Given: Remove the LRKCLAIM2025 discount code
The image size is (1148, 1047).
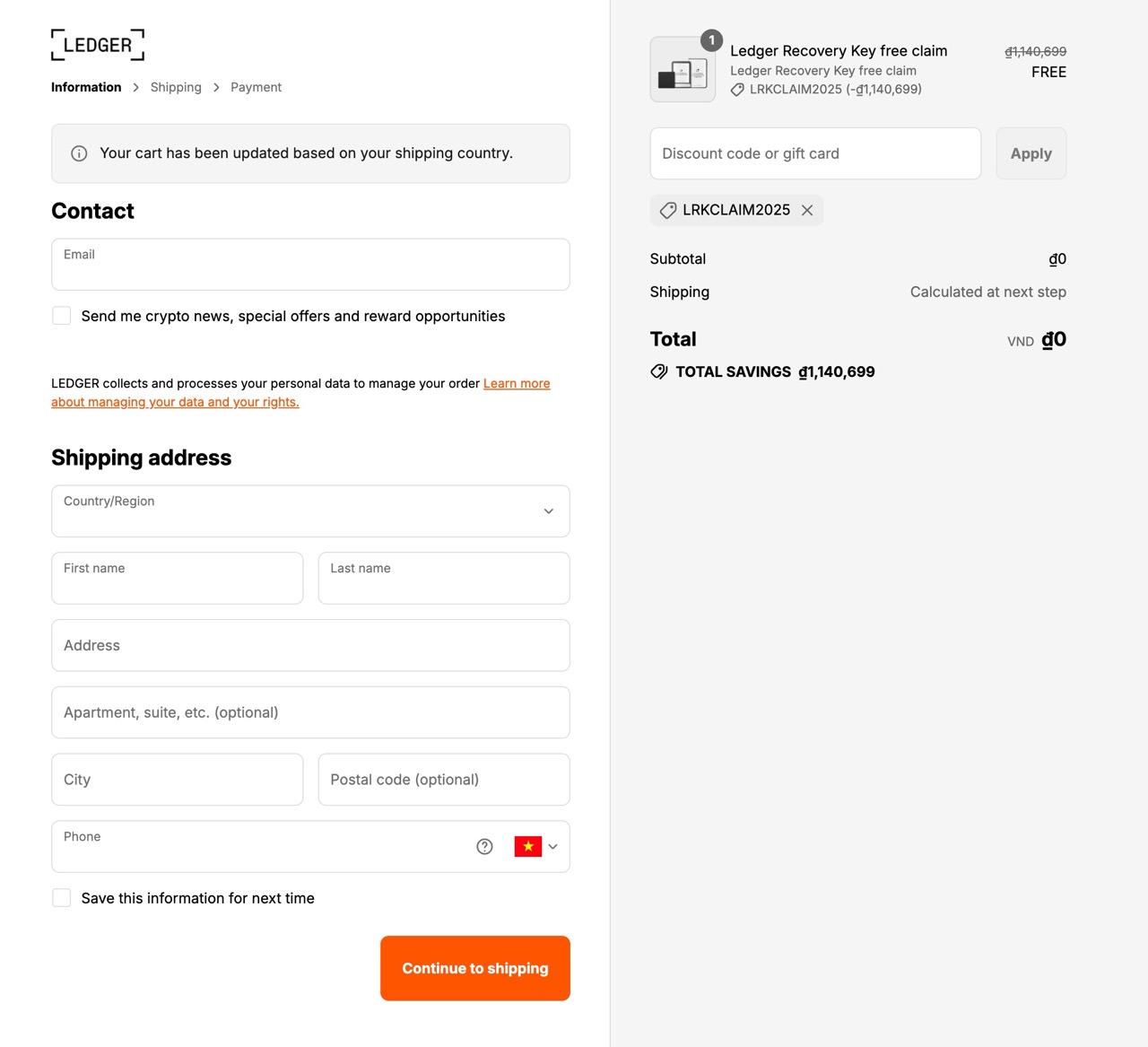Looking at the screenshot, I should pyautogui.click(x=807, y=210).
